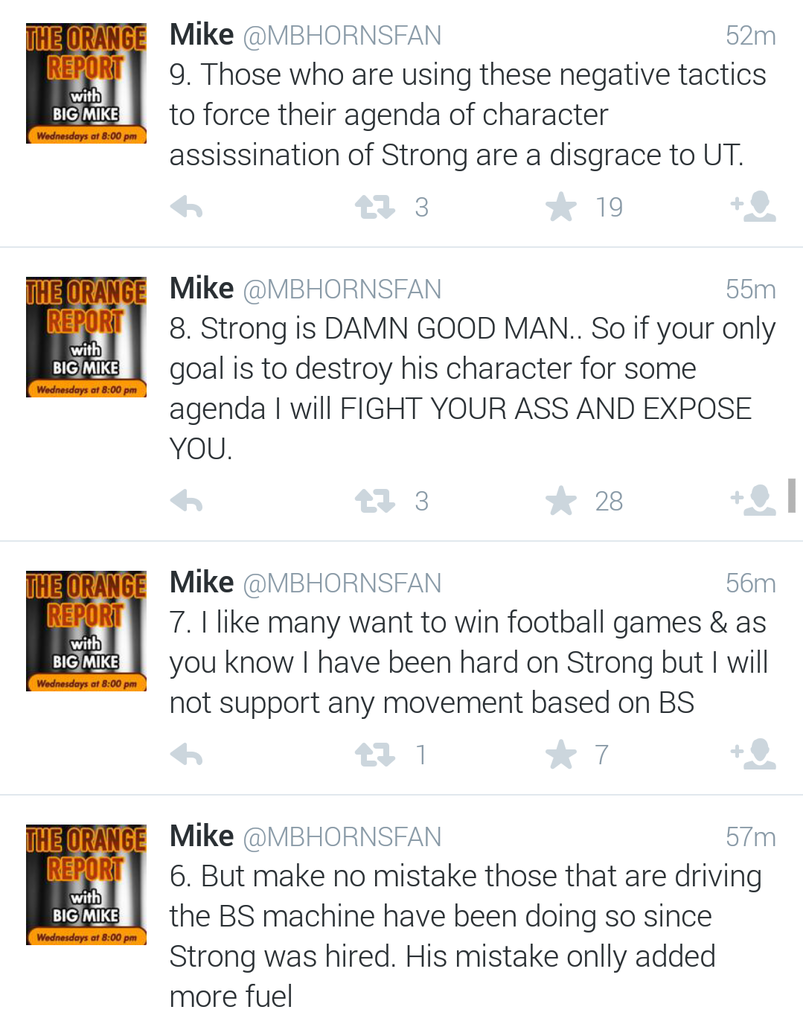Viewport: 803px width, 1024px height.
Task: Retweet the tweet with 1 retweet
Action: tap(375, 754)
